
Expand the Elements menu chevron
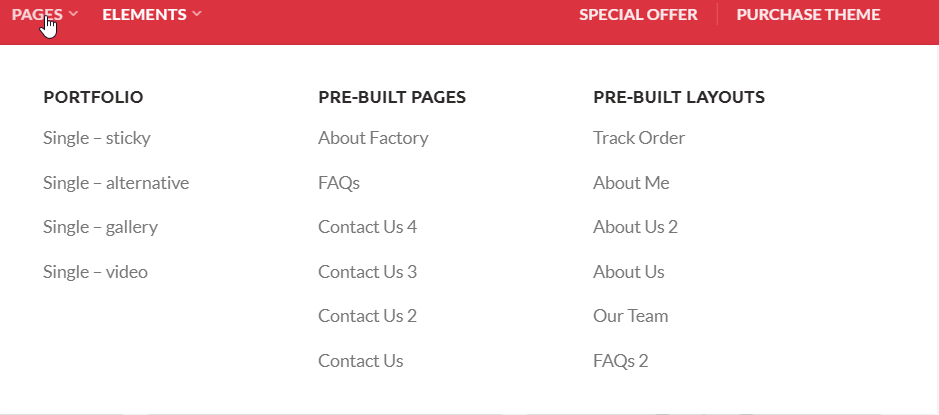[x=197, y=14]
